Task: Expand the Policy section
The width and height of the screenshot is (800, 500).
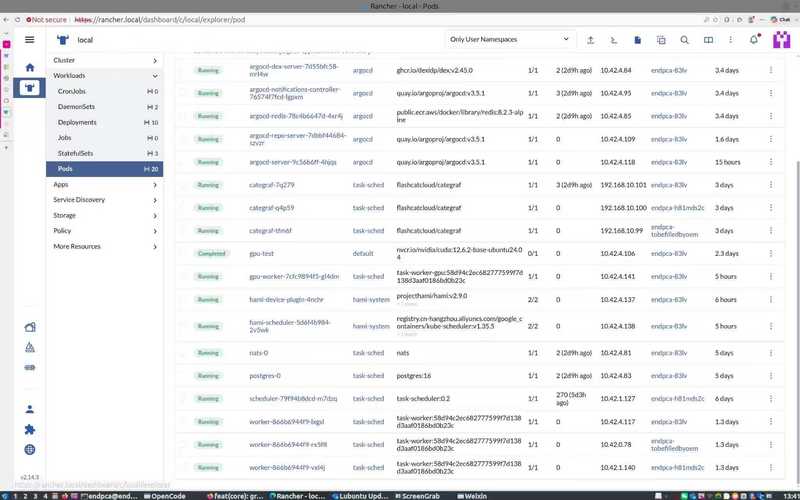Action: point(105,231)
